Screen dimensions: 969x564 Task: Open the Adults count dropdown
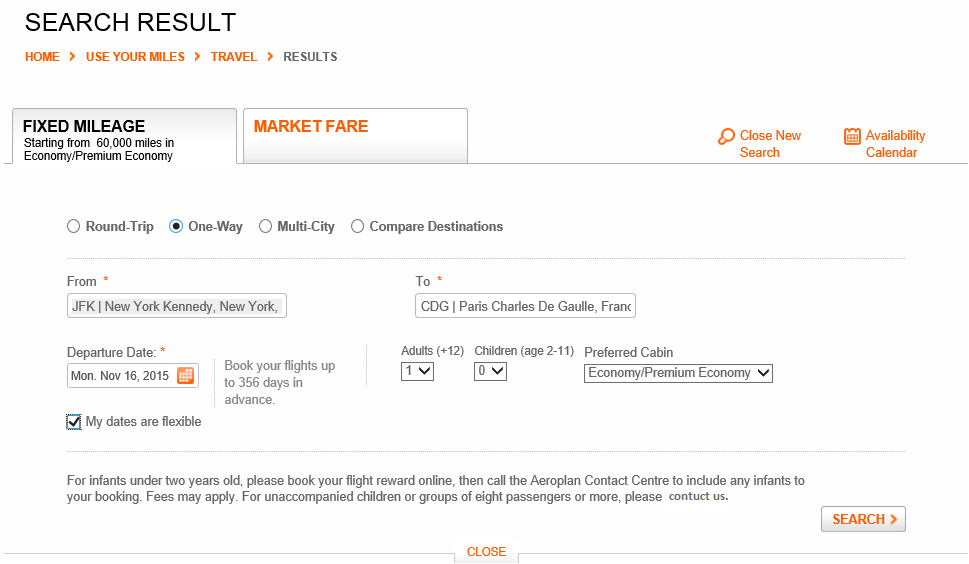pyautogui.click(x=417, y=371)
